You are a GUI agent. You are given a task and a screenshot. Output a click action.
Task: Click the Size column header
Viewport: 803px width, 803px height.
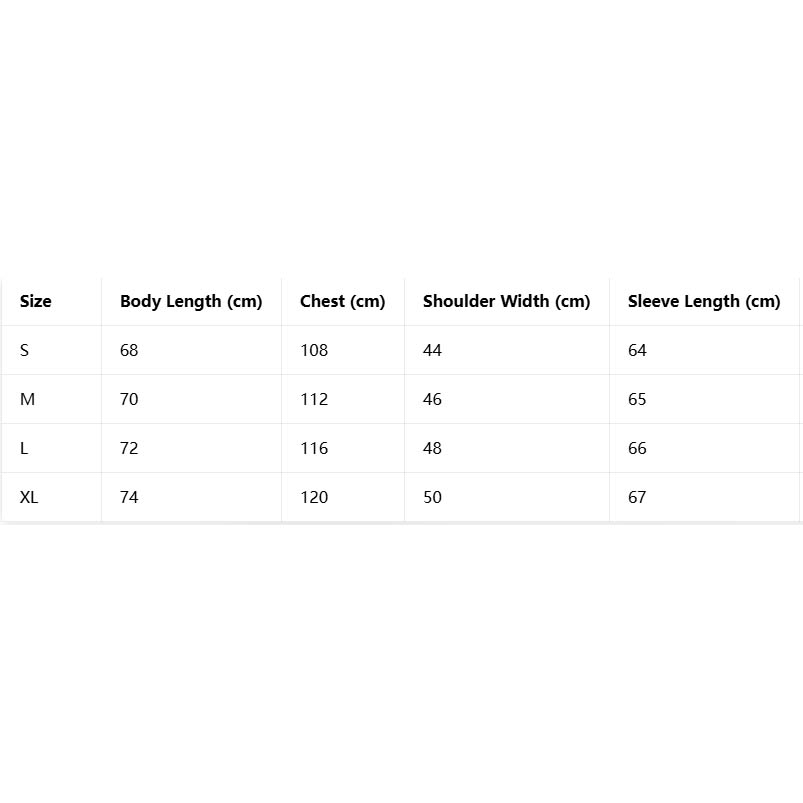36,301
